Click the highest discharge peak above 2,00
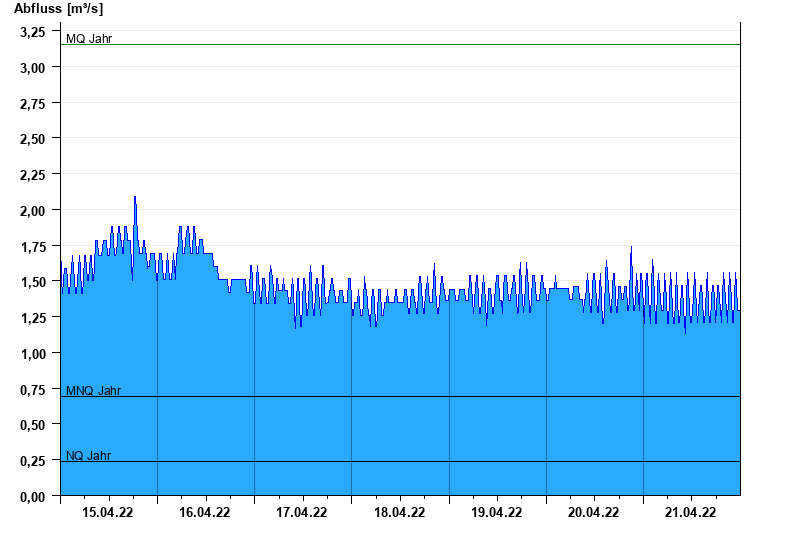Image resolution: width=800 pixels, height=550 pixels. [135, 198]
